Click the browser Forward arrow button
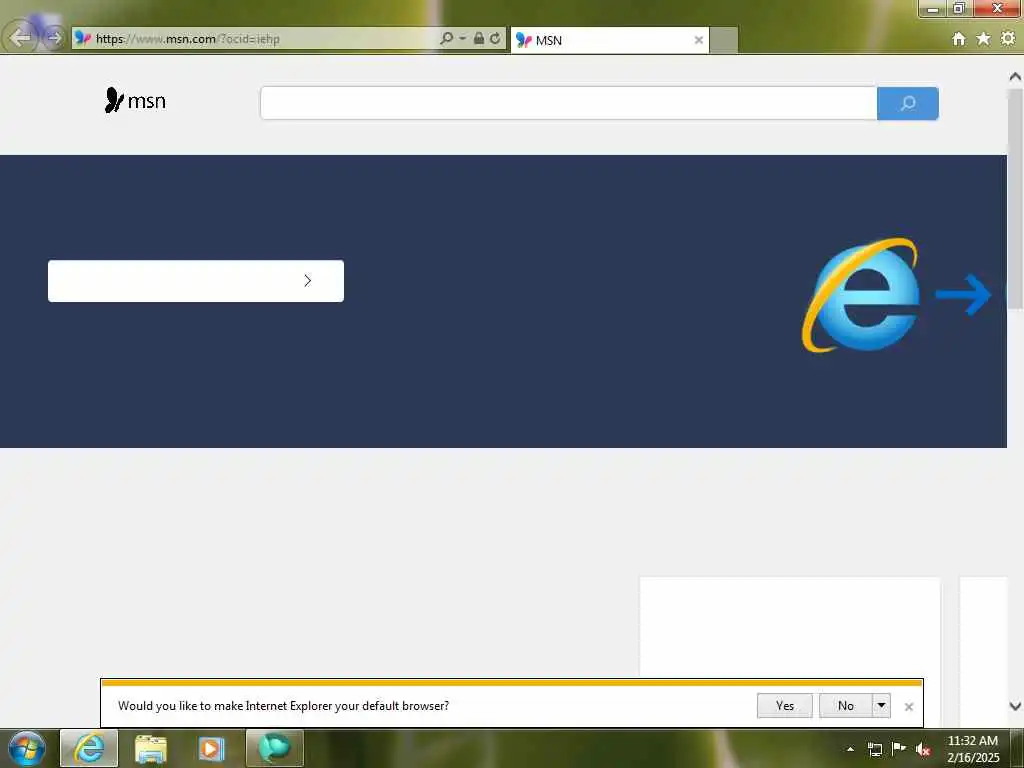The width and height of the screenshot is (1024, 768). pos(54,38)
